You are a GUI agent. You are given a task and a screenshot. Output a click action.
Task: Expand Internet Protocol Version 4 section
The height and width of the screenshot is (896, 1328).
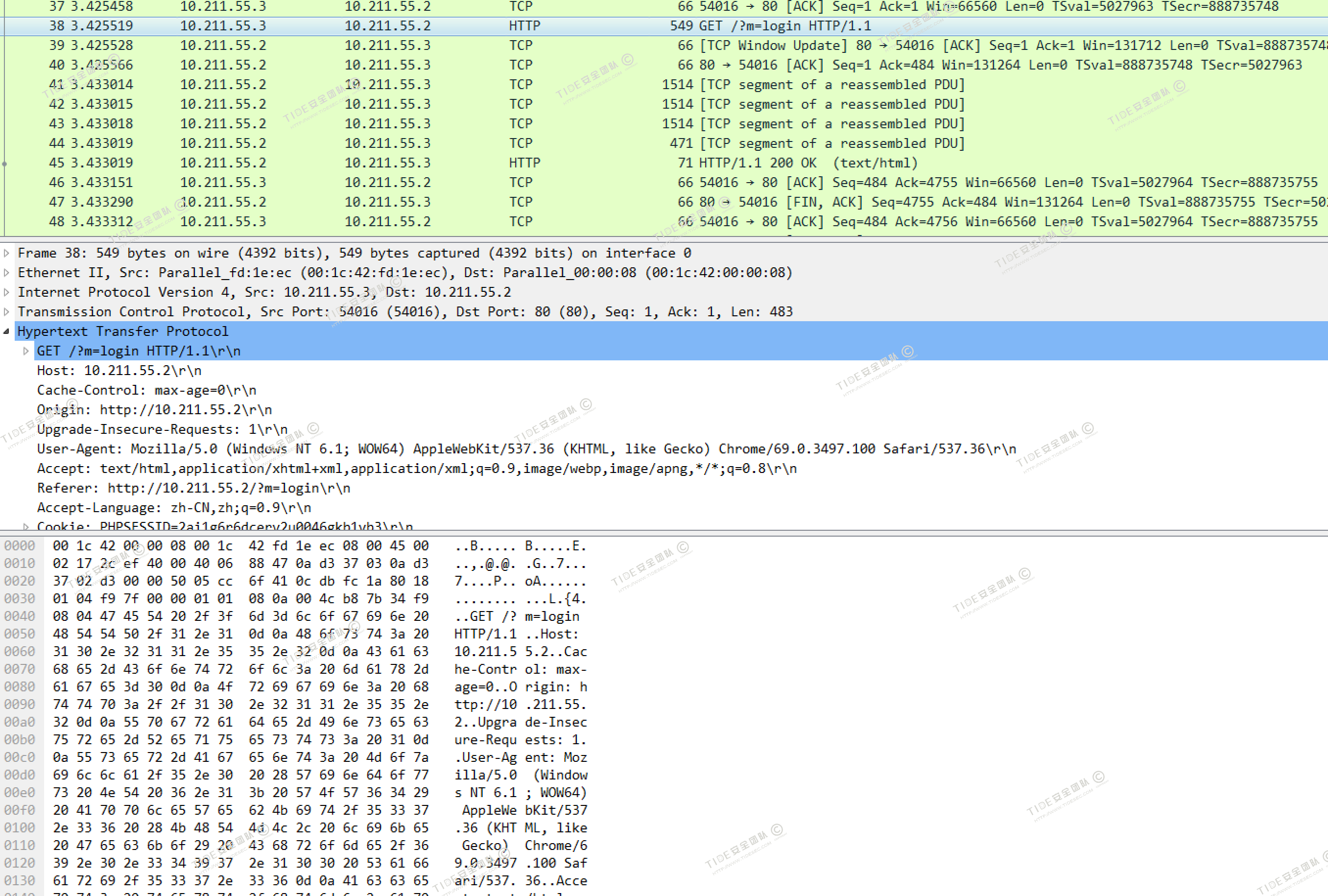[6, 292]
